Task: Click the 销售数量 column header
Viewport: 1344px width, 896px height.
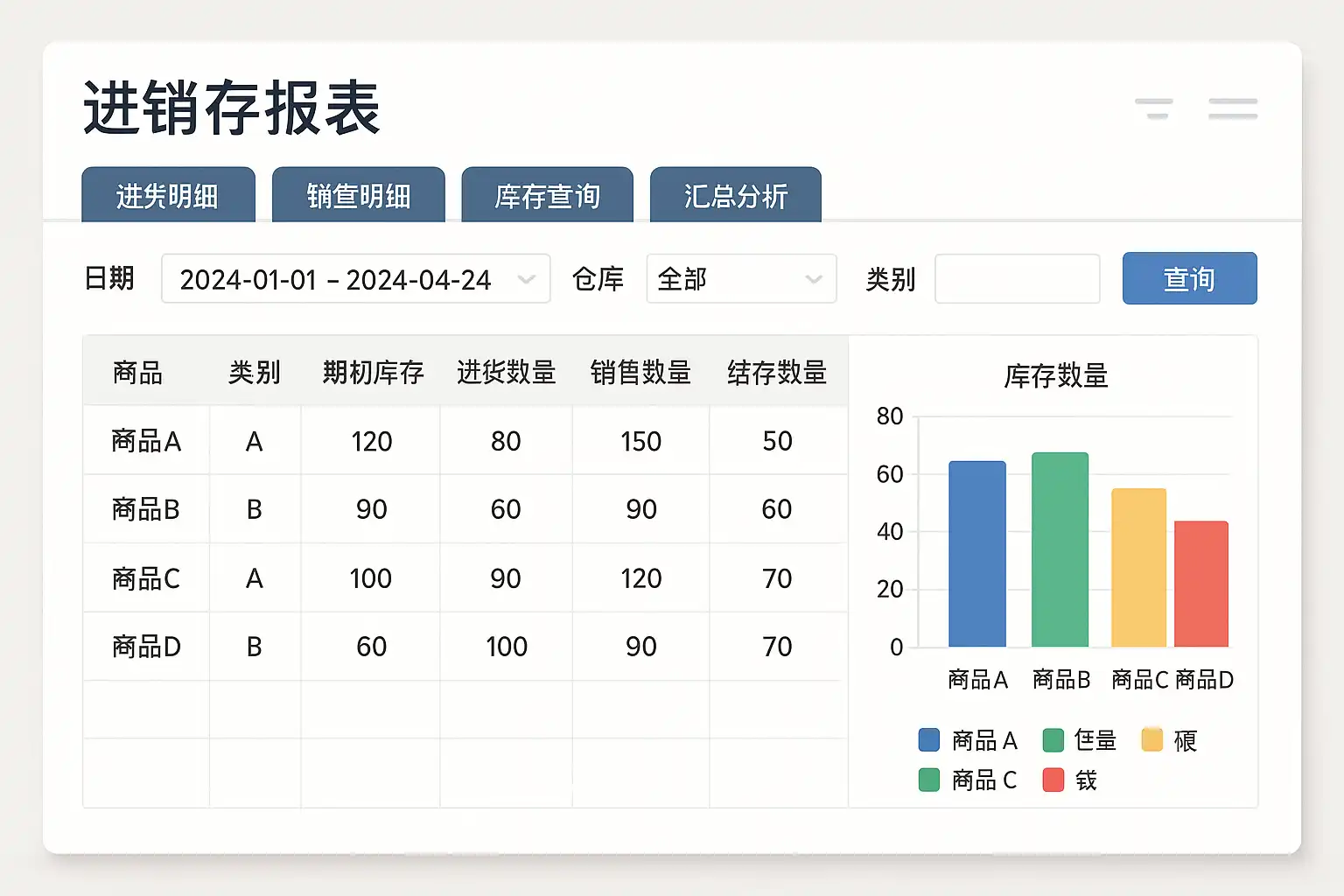Action: pyautogui.click(x=640, y=373)
